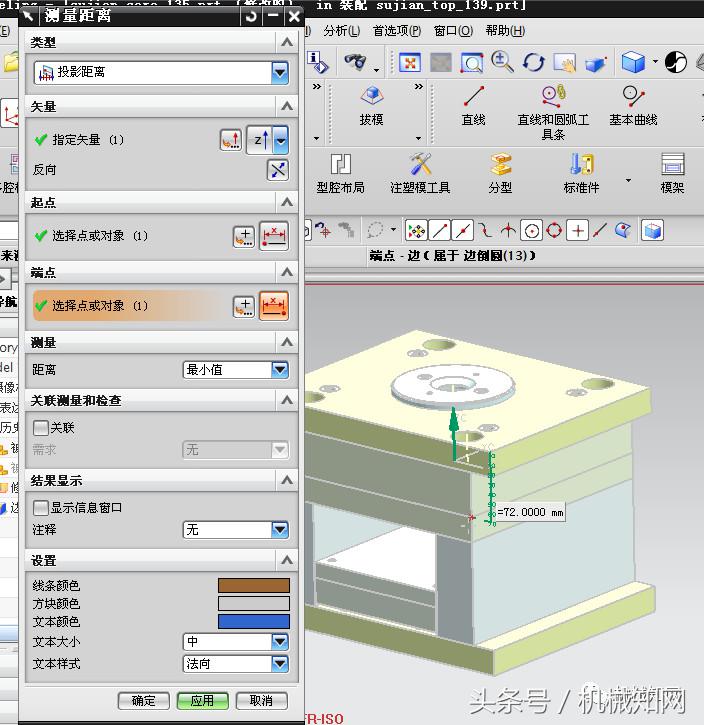Expand the 文本样式 法向 dropdown
Screen dimensions: 704x725
pyautogui.click(x=279, y=664)
